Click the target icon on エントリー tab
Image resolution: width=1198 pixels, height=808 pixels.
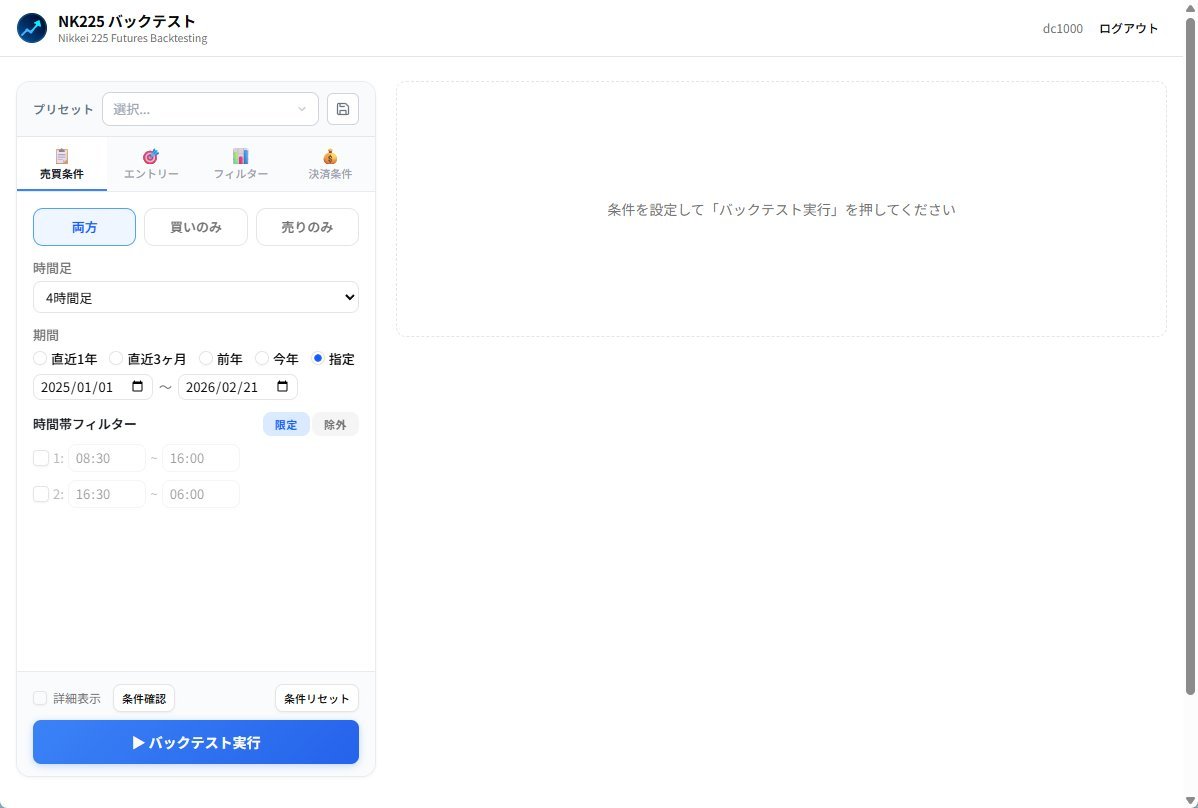tap(151, 155)
